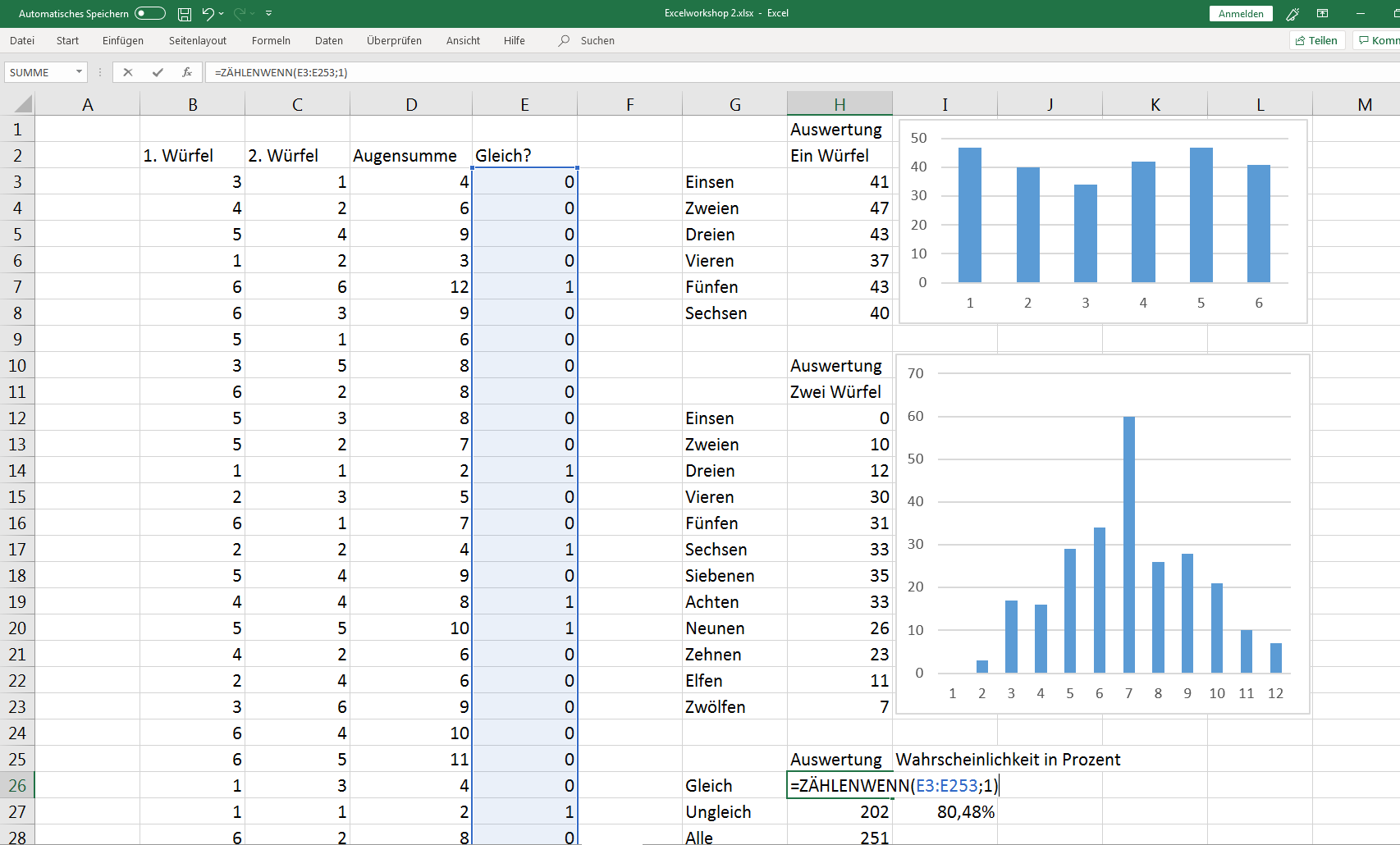The width and height of the screenshot is (1400, 845).
Task: Click the '1. Würfel' header cell
Action: 193,155
